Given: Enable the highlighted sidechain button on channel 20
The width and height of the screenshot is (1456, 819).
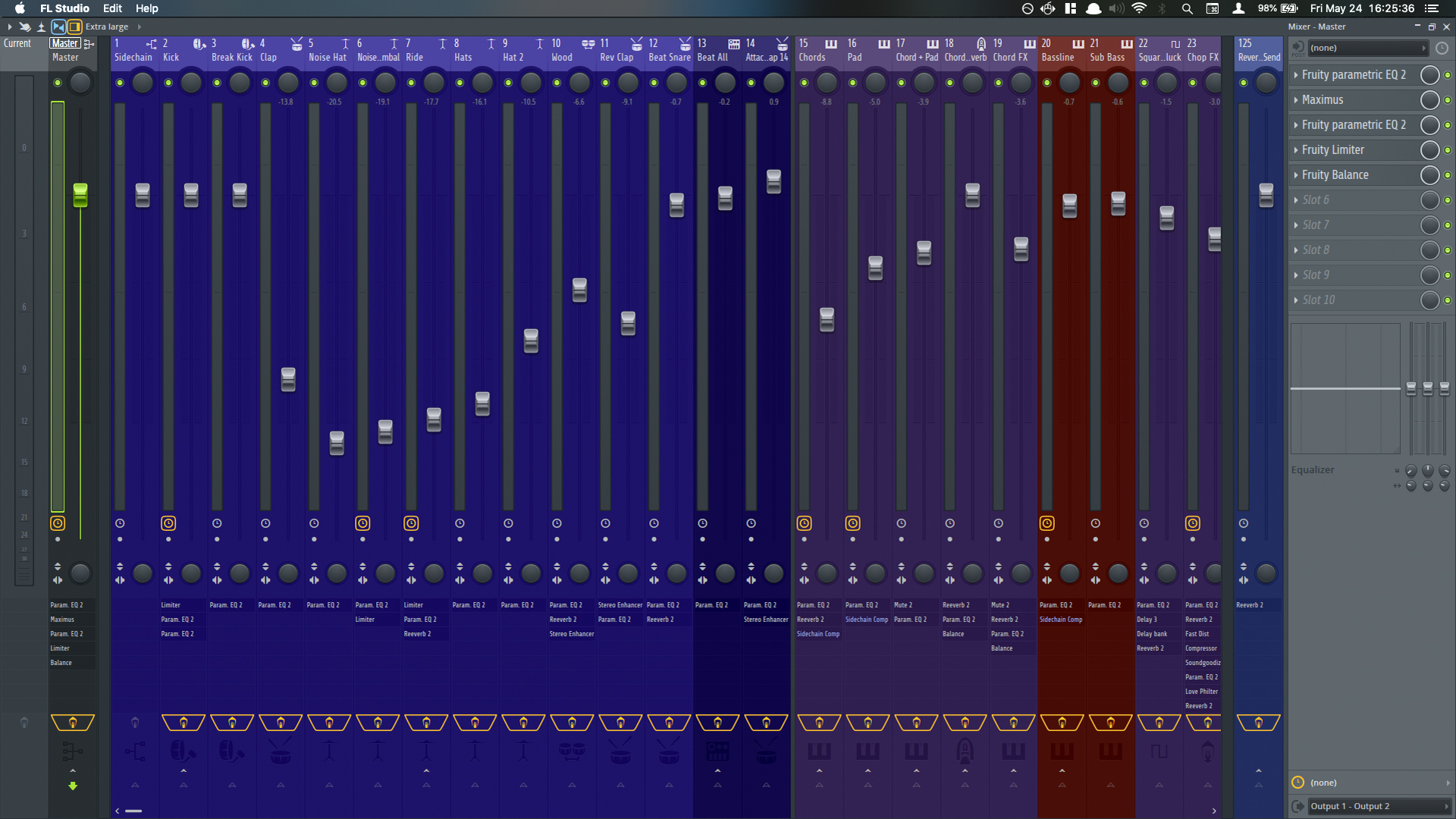Looking at the screenshot, I should tap(1046, 523).
